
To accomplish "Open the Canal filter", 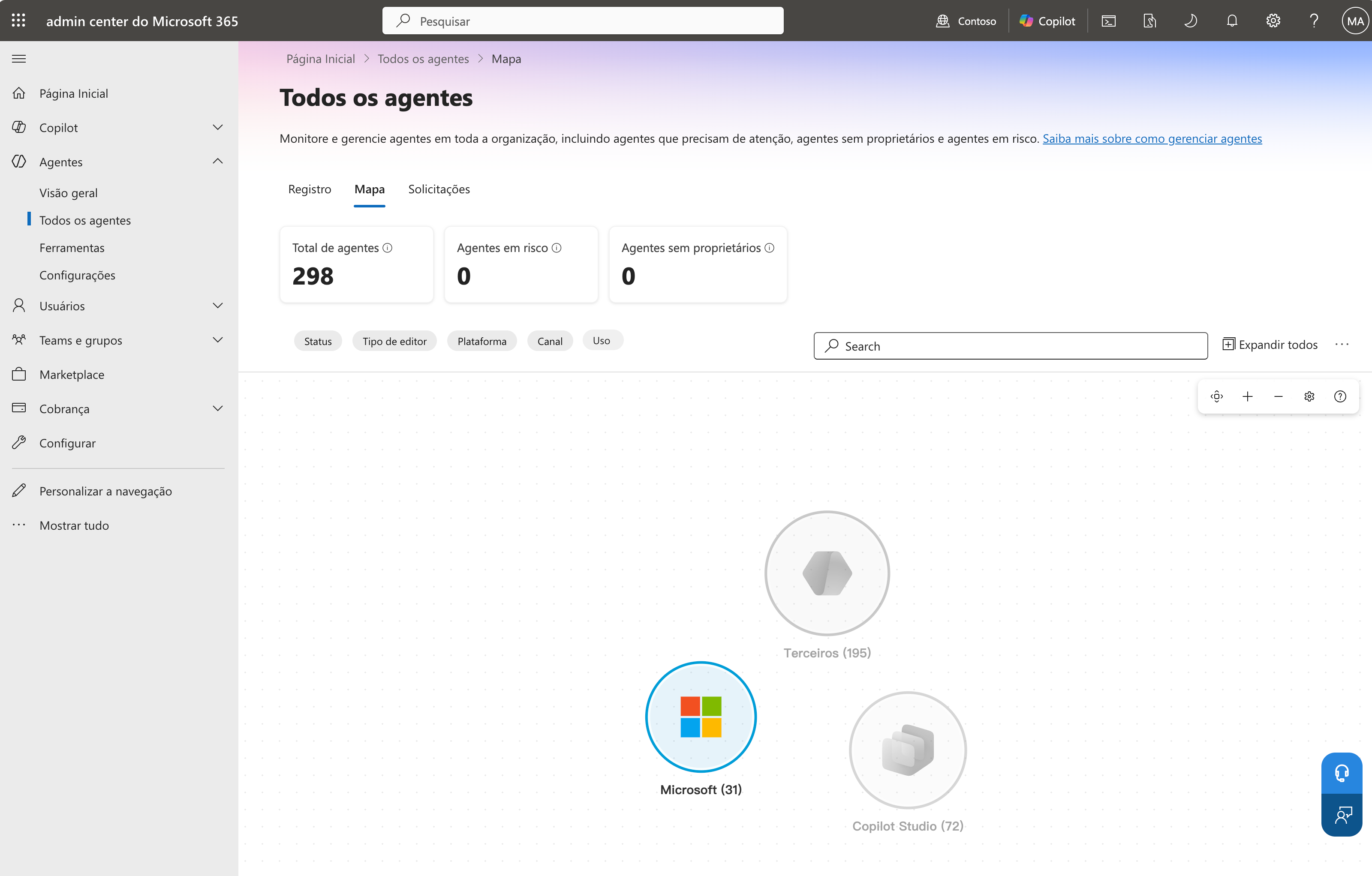I will pos(550,341).
